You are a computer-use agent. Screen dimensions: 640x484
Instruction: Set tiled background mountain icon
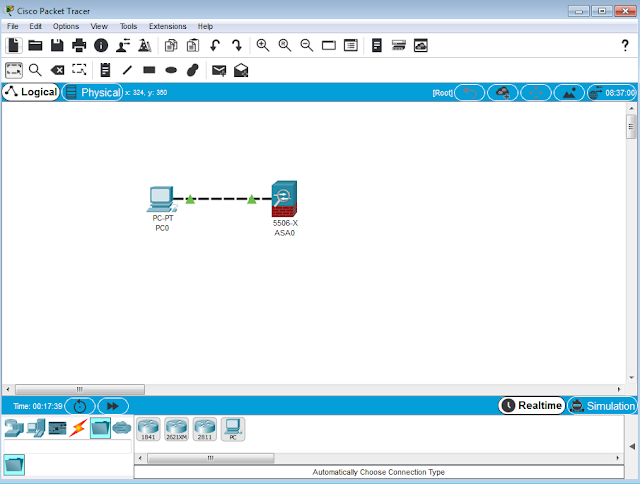[x=569, y=93]
